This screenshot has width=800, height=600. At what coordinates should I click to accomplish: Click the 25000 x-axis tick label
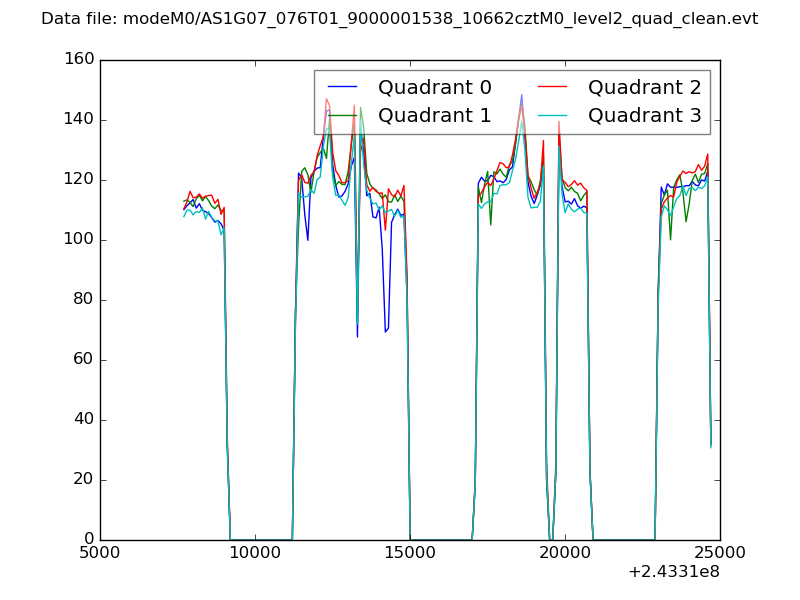point(720,553)
